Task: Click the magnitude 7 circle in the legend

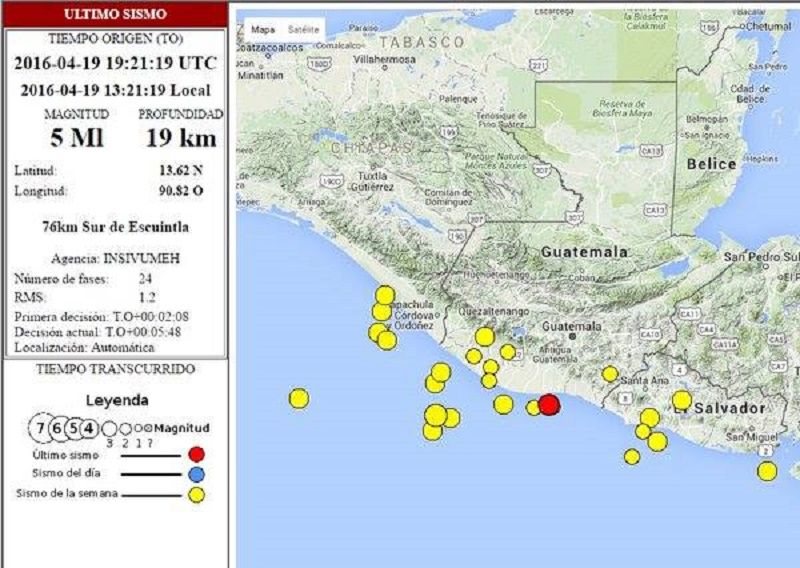Action: point(40,428)
